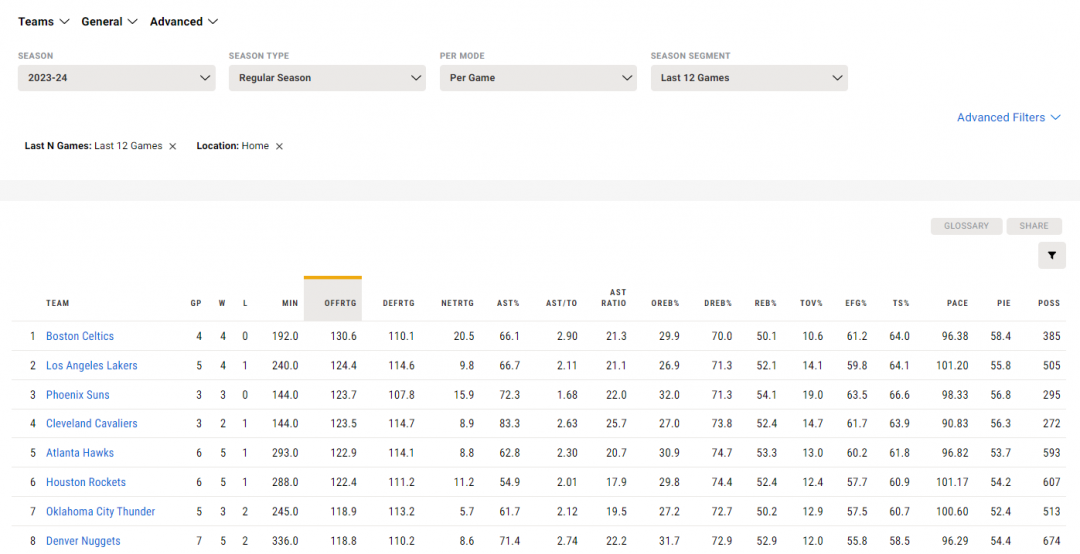
Task: Click the Rockets POSS value 607
Action: point(1052,482)
